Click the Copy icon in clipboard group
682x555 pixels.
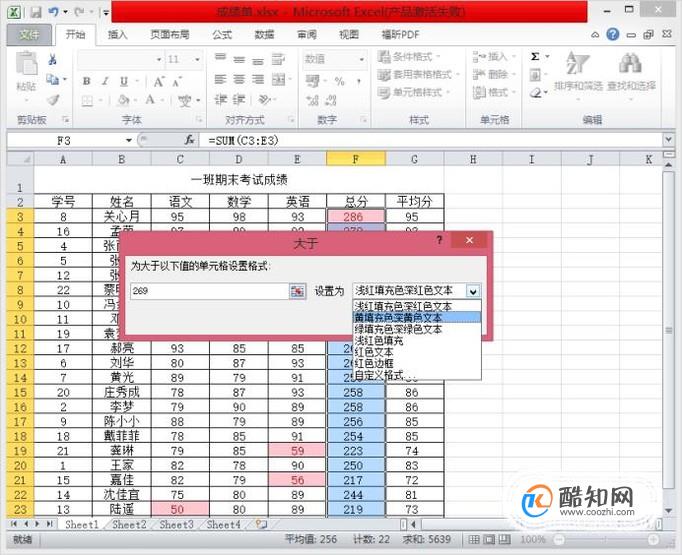point(53,80)
